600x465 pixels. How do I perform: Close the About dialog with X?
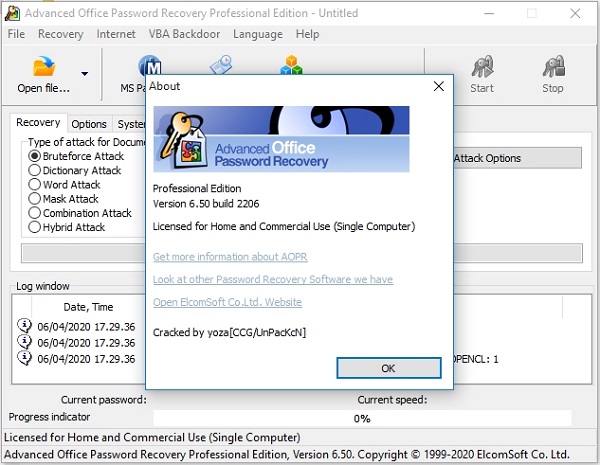pyautogui.click(x=438, y=86)
